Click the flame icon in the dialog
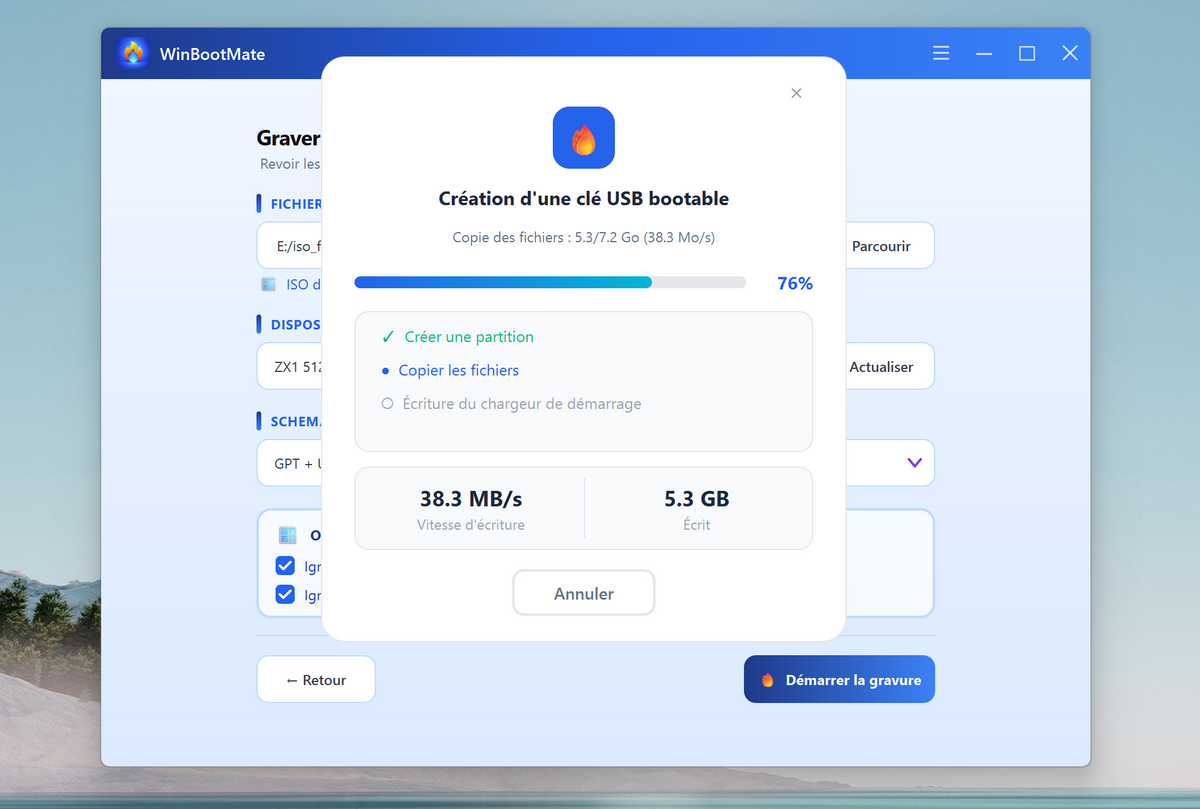This screenshot has height=809, width=1200. pyautogui.click(x=583, y=138)
